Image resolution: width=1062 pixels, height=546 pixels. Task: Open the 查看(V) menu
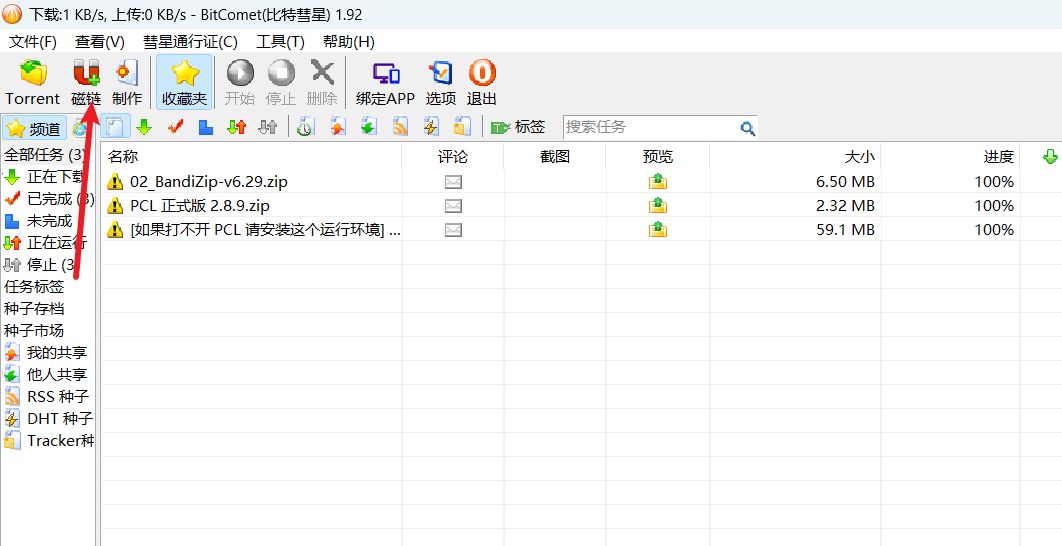click(100, 42)
